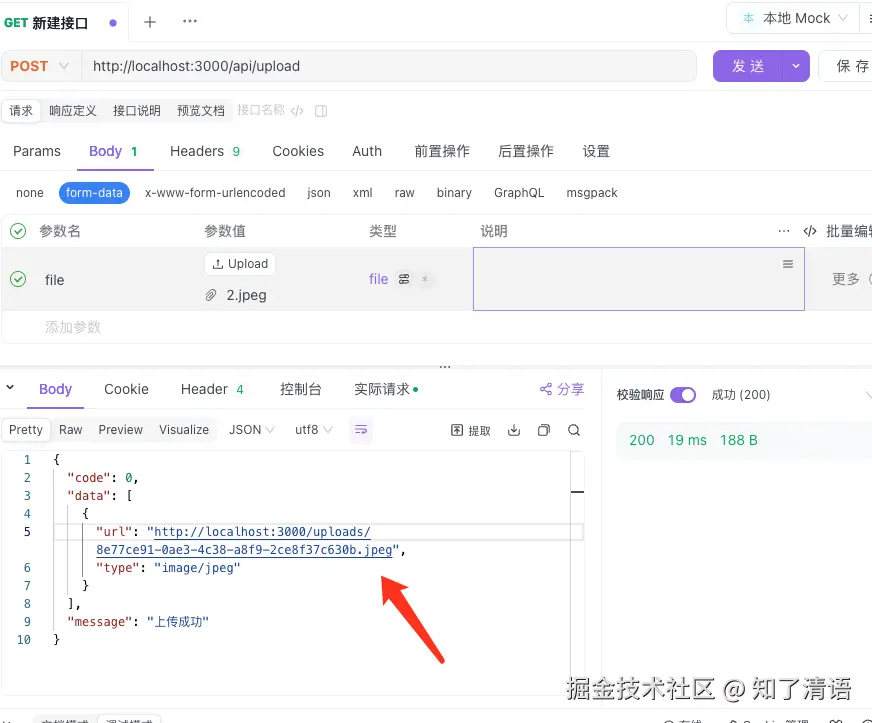The width and height of the screenshot is (872, 723).
Task: Switch response view to Preview
Action: tap(121, 430)
